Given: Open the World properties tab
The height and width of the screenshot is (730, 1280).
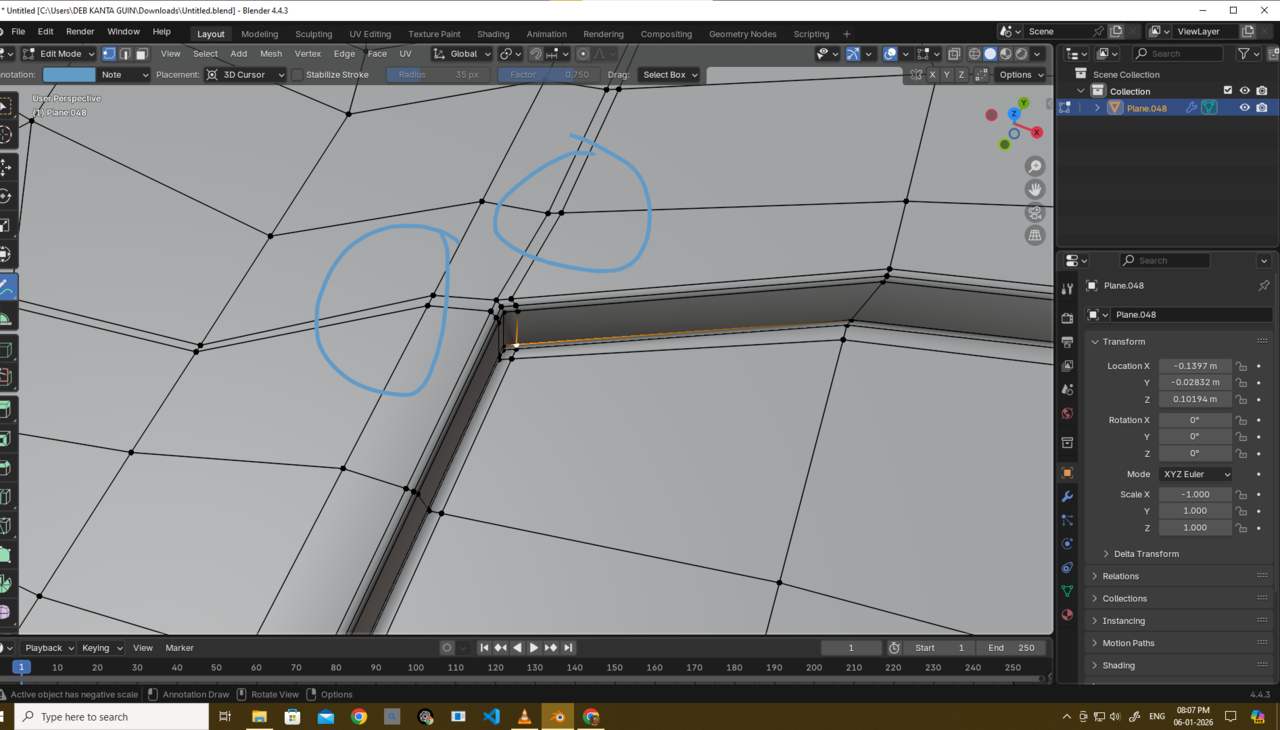Looking at the screenshot, I should [1067, 414].
